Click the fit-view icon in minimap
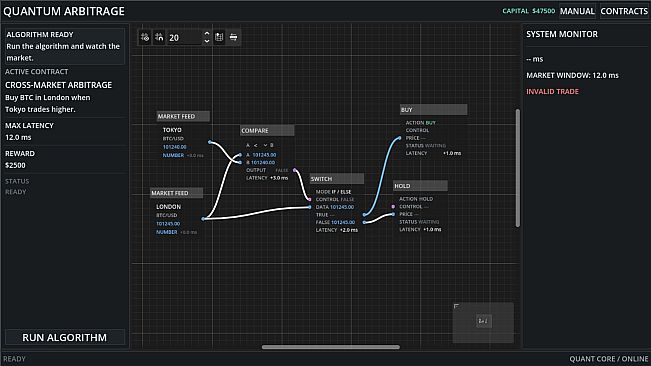The image size is (651, 366). [x=482, y=321]
